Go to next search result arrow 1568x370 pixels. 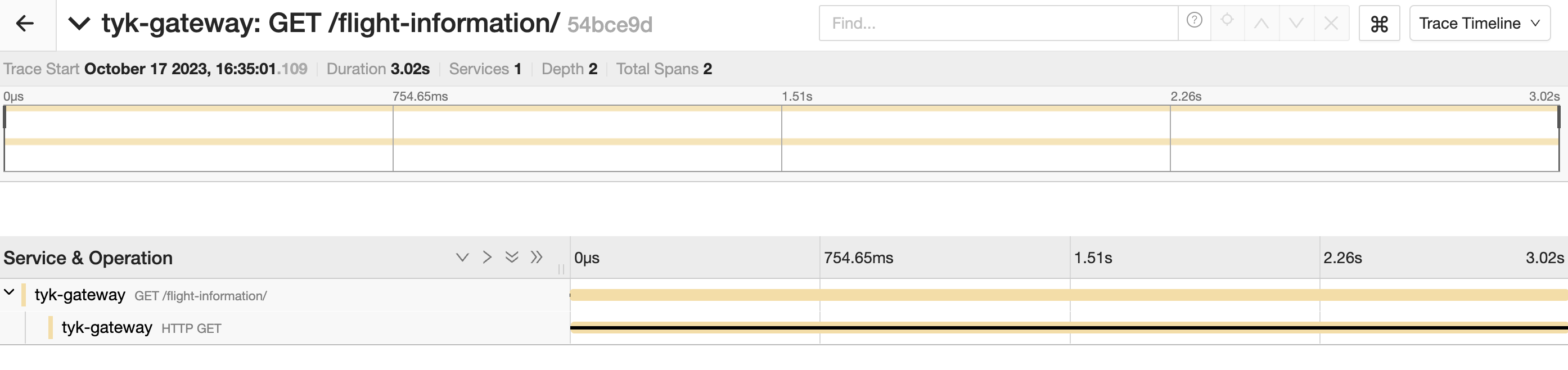(1296, 24)
